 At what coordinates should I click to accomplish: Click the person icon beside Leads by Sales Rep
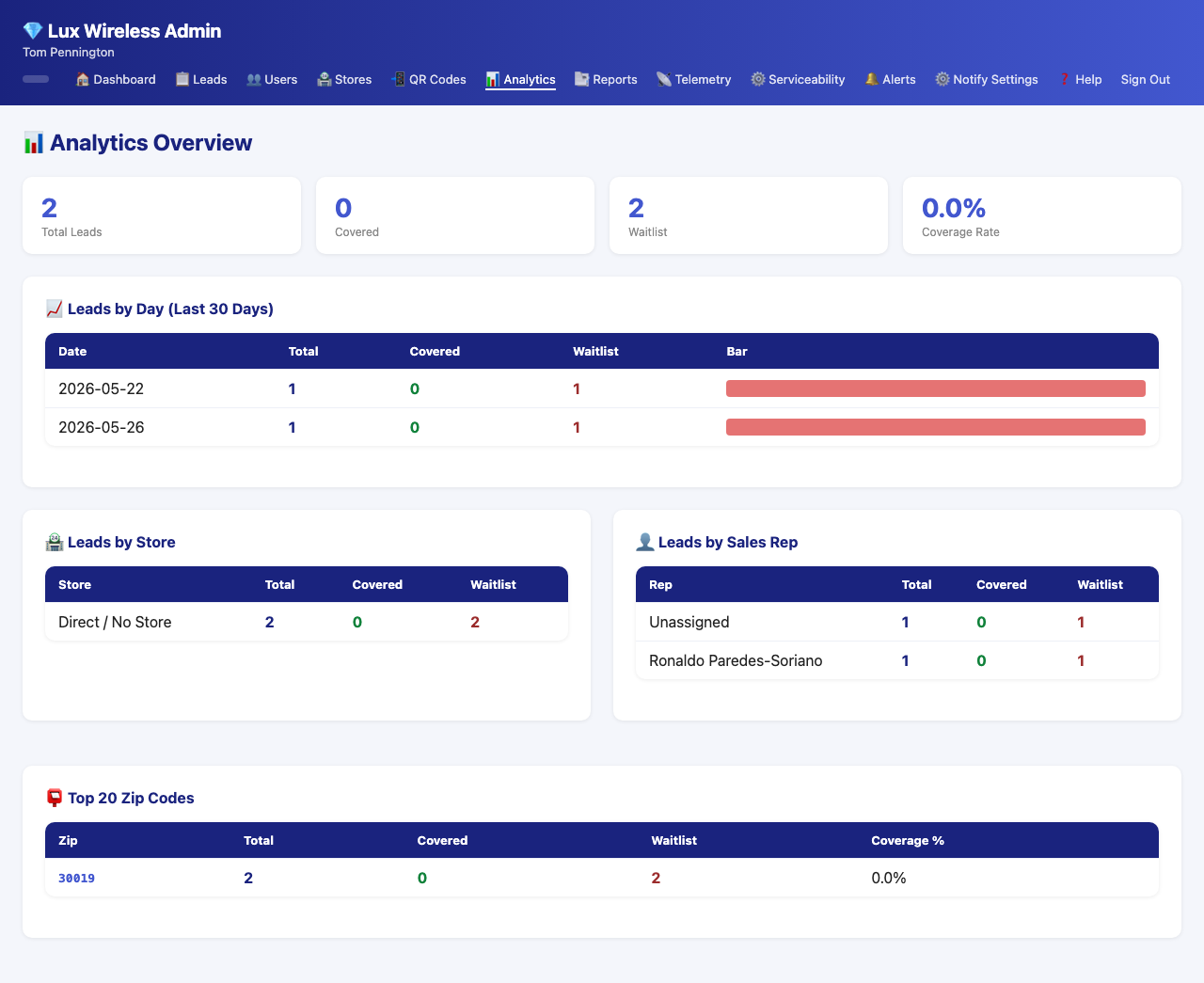tap(645, 542)
